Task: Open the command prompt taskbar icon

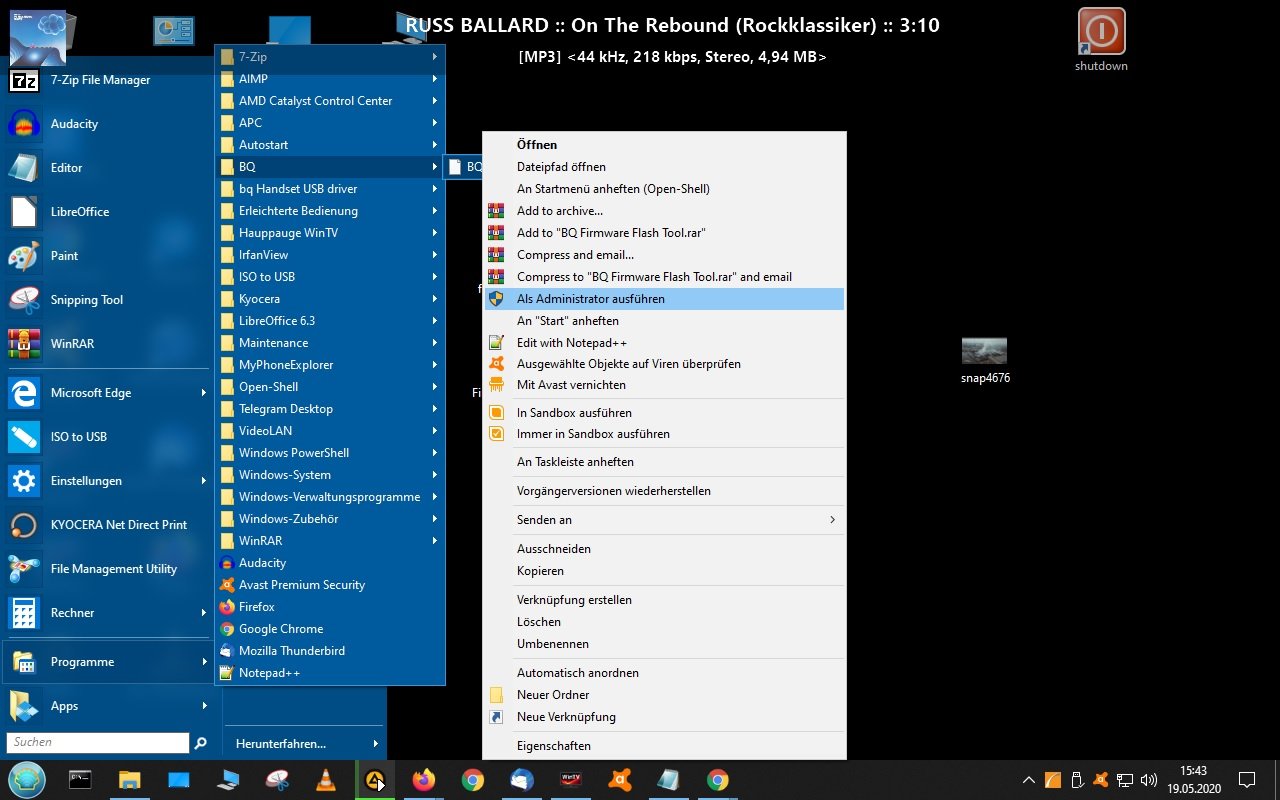Action: click(x=81, y=780)
